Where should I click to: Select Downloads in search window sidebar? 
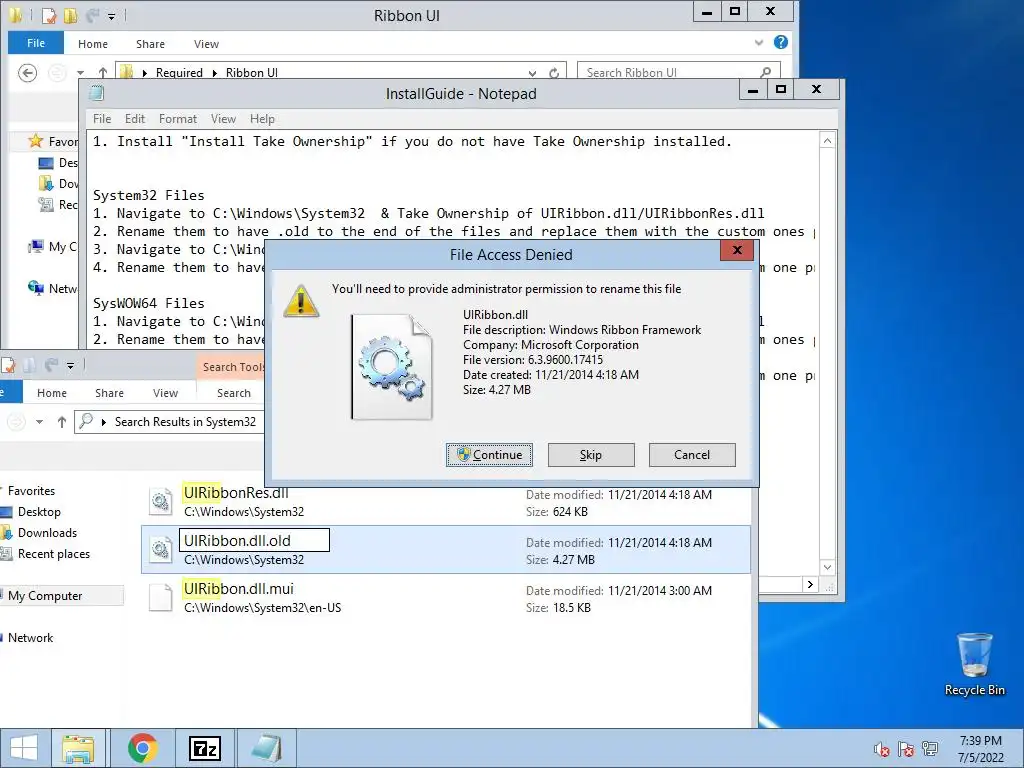pyautogui.click(x=47, y=533)
